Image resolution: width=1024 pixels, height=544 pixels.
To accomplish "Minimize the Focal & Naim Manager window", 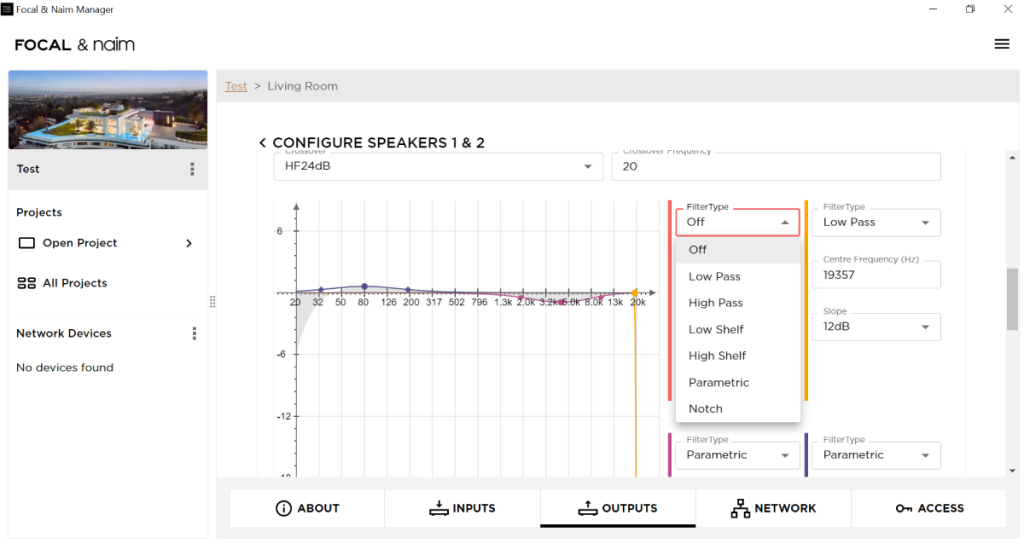I will [x=933, y=9].
